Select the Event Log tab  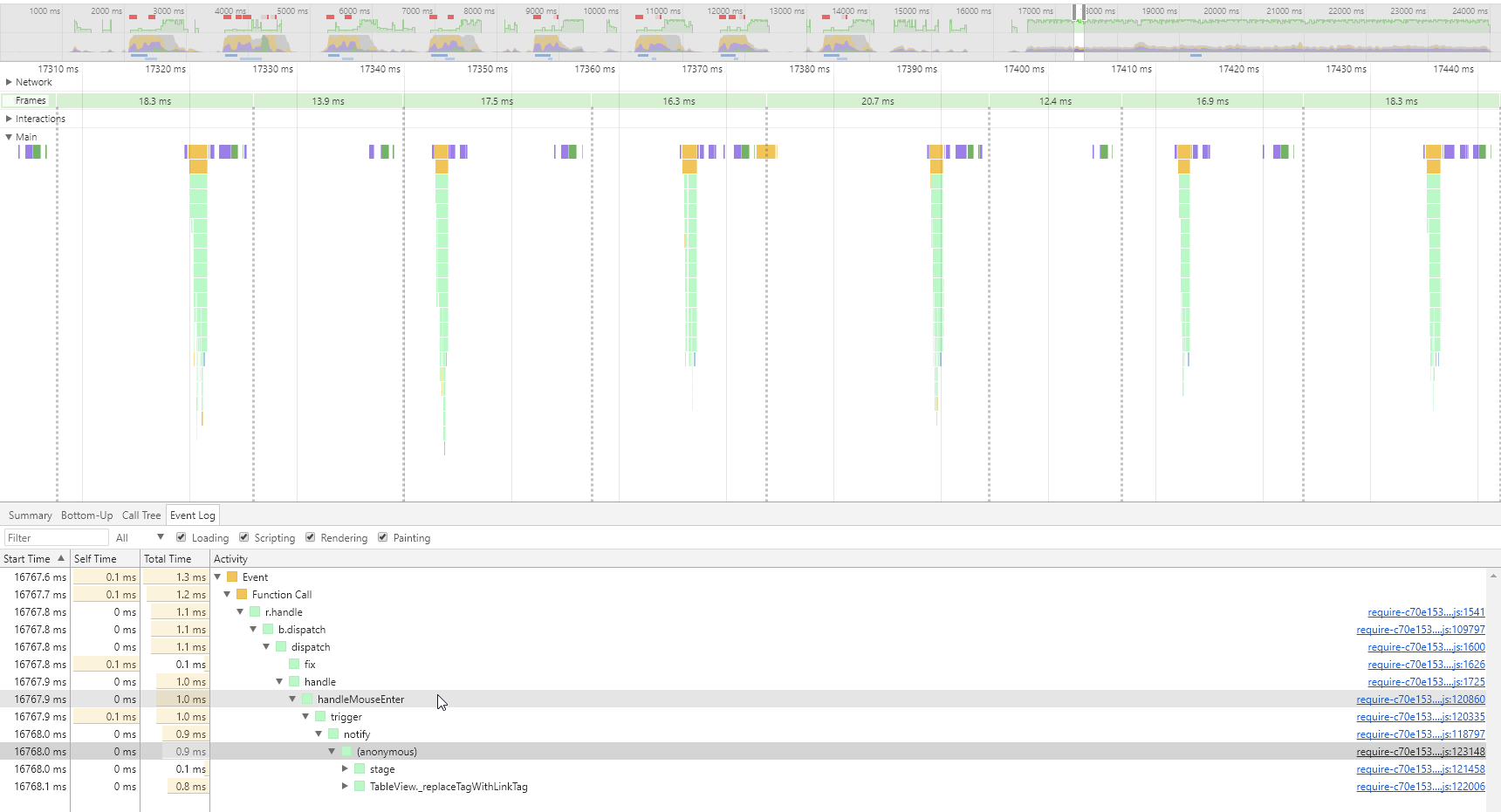pyautogui.click(x=192, y=515)
